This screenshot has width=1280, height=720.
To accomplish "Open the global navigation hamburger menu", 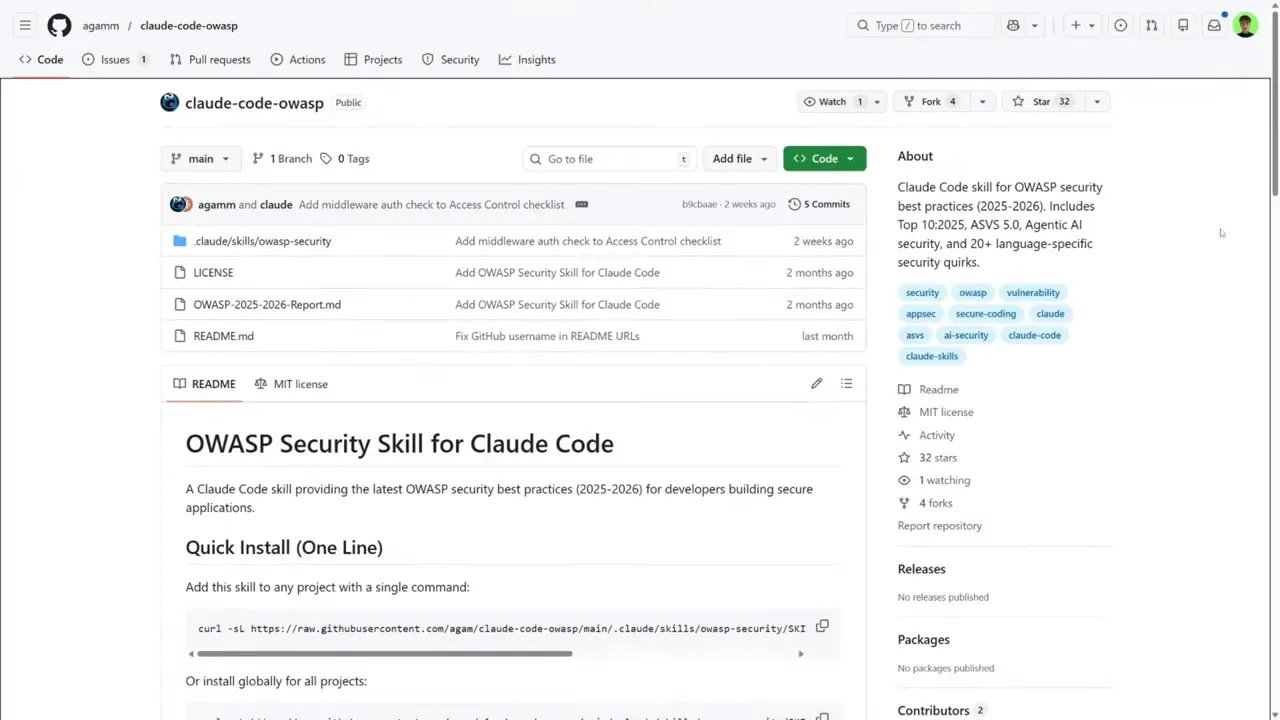I will click(25, 25).
